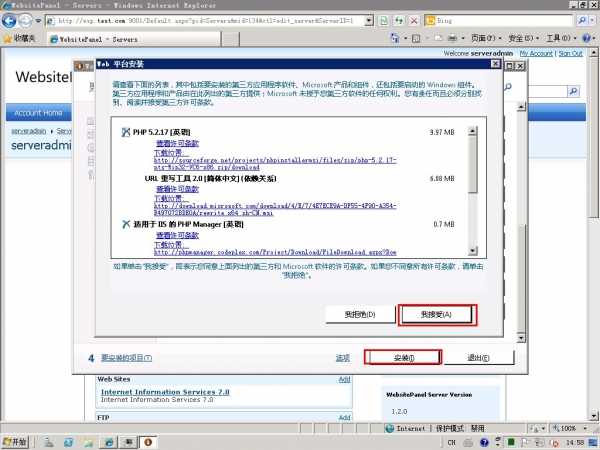Click the PHP Manager for IIS item icon

tap(126, 224)
